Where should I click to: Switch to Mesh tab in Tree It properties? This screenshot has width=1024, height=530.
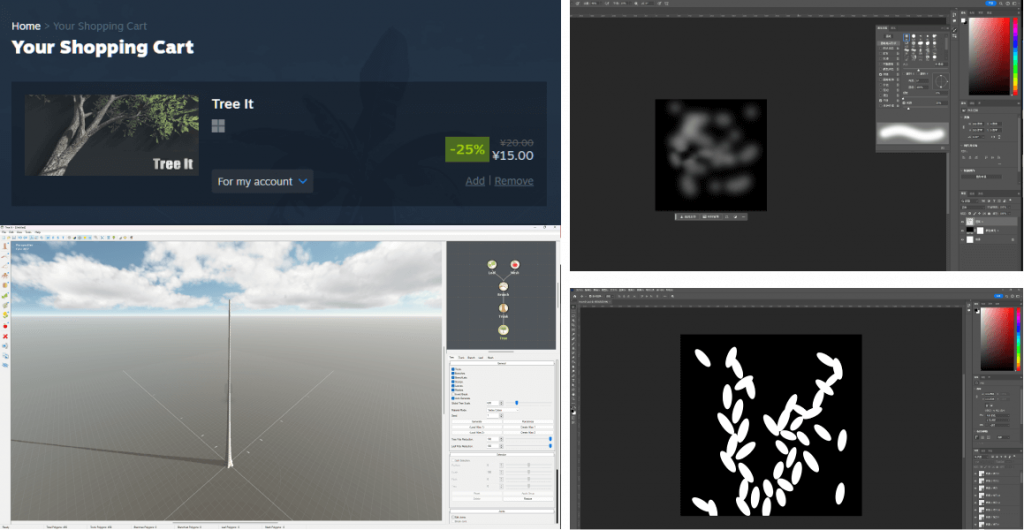coord(490,358)
